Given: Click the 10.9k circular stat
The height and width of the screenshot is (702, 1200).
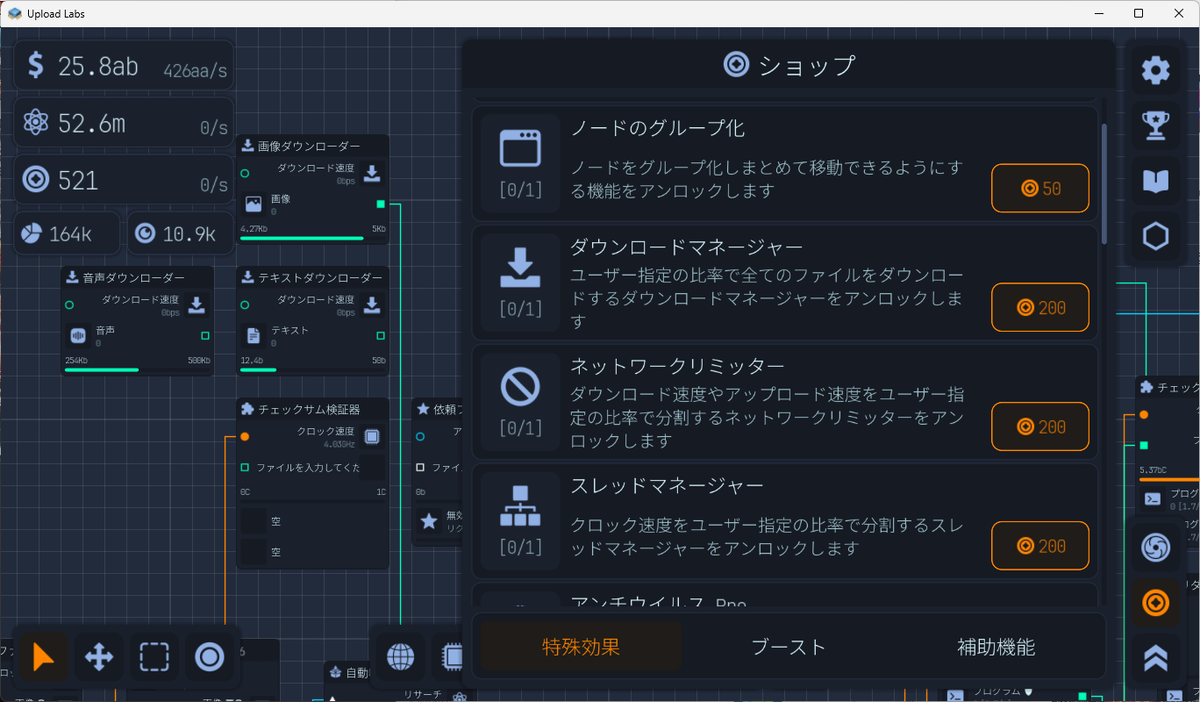Looking at the screenshot, I should tap(180, 233).
